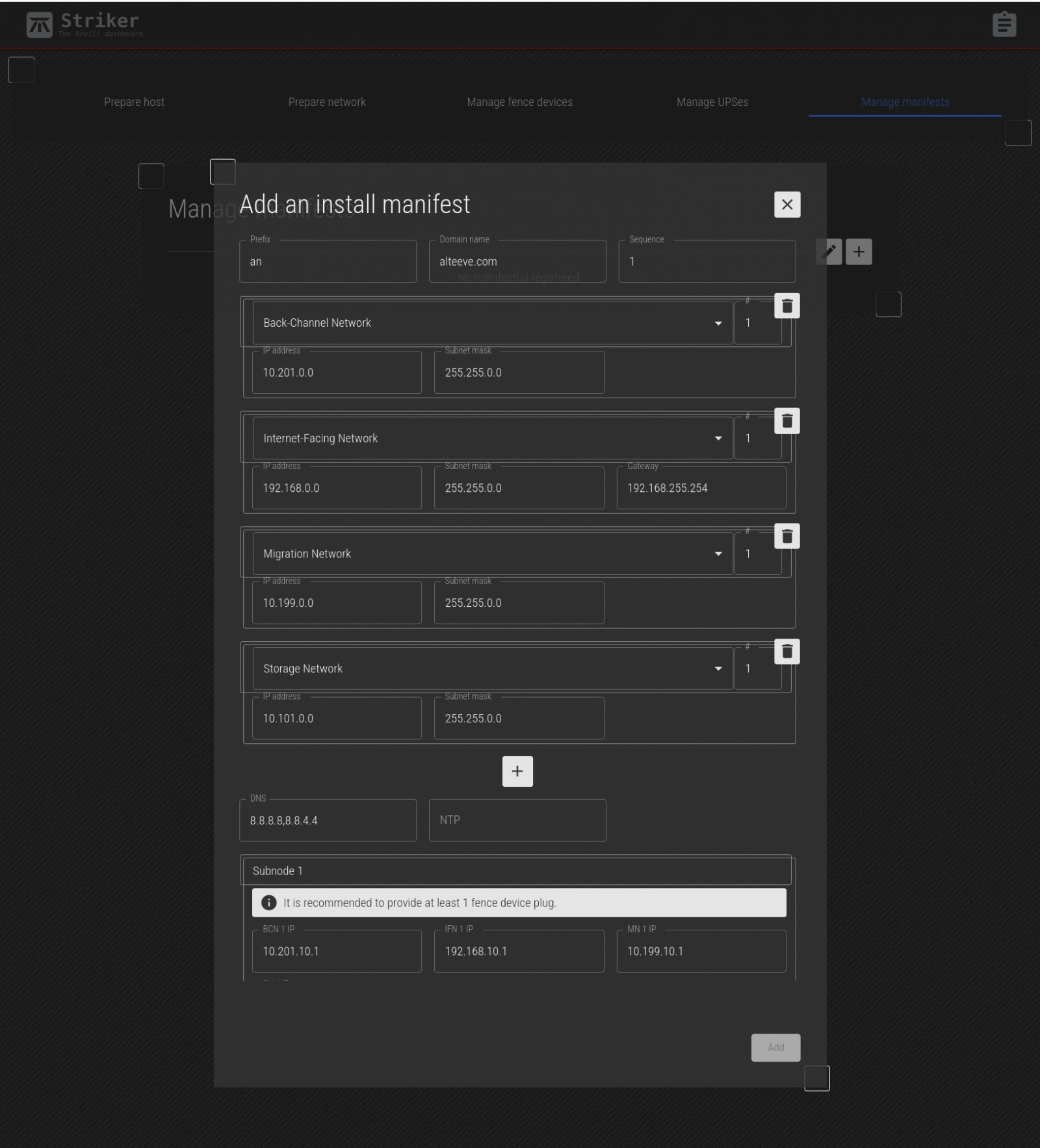The image size is (1040, 1148).
Task: Click the pencil edit icon
Action: click(x=829, y=252)
